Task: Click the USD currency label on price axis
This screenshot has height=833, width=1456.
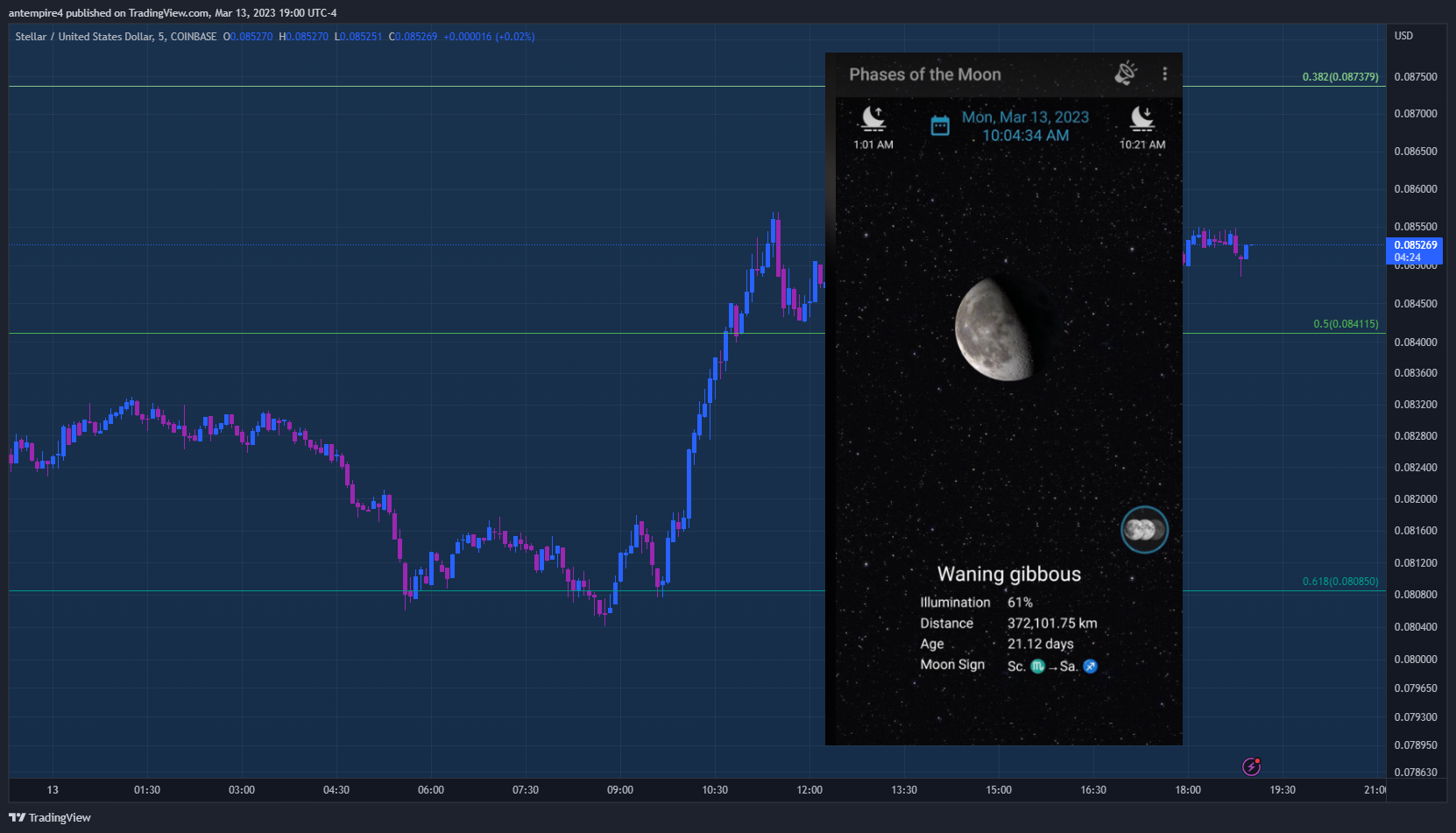Action: 1403,36
